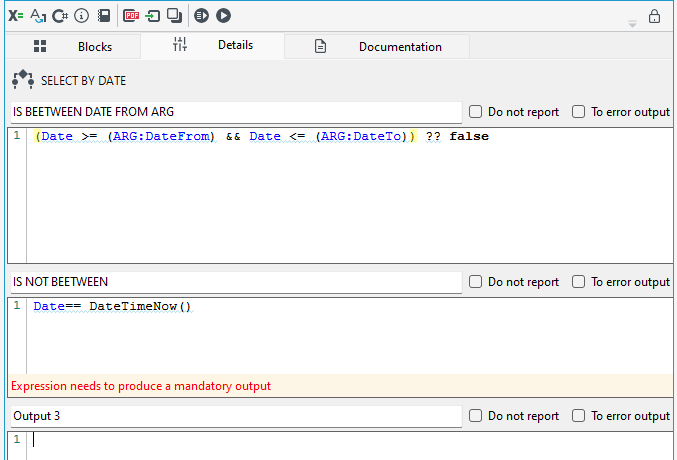Tick Do not report for Output 3

coord(475,416)
